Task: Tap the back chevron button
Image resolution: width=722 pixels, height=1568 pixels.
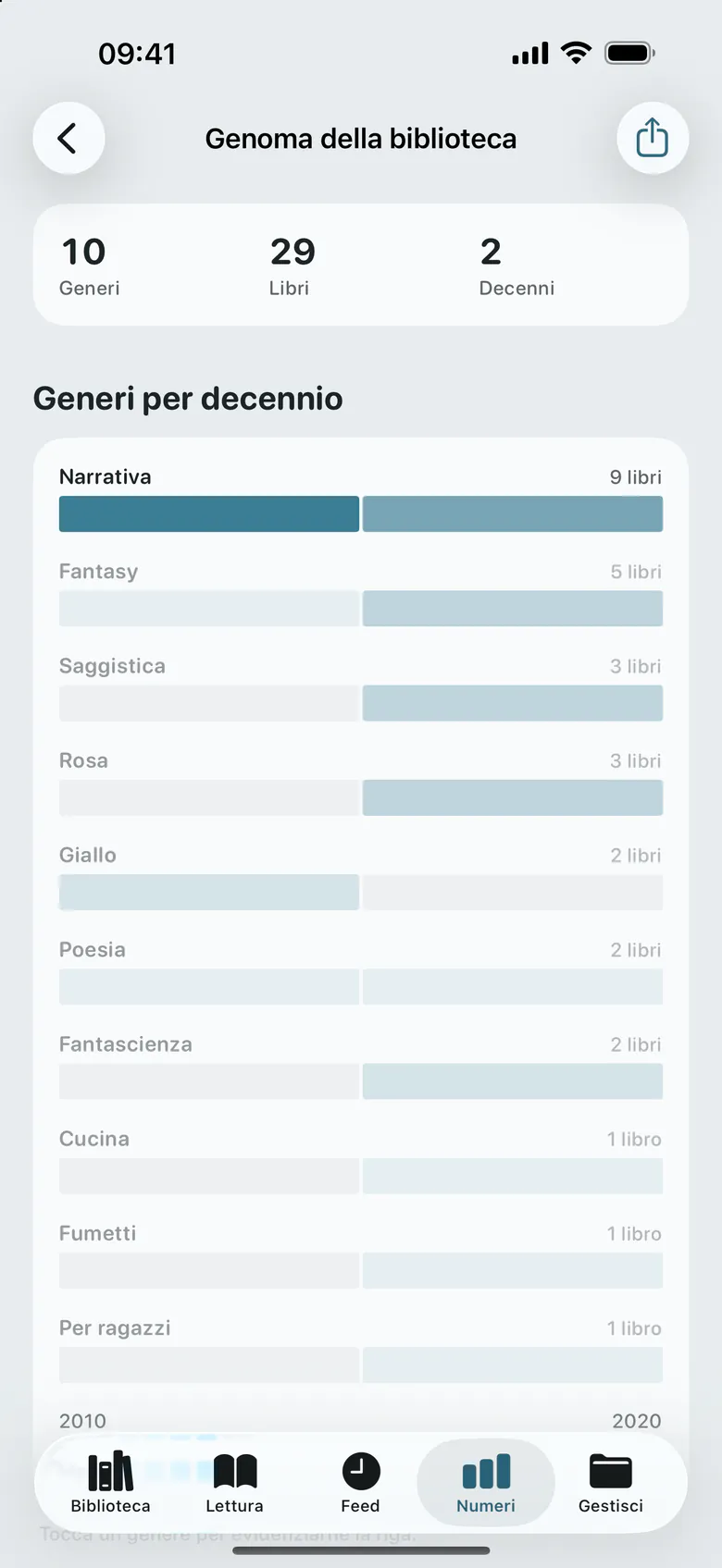Action: point(68,139)
